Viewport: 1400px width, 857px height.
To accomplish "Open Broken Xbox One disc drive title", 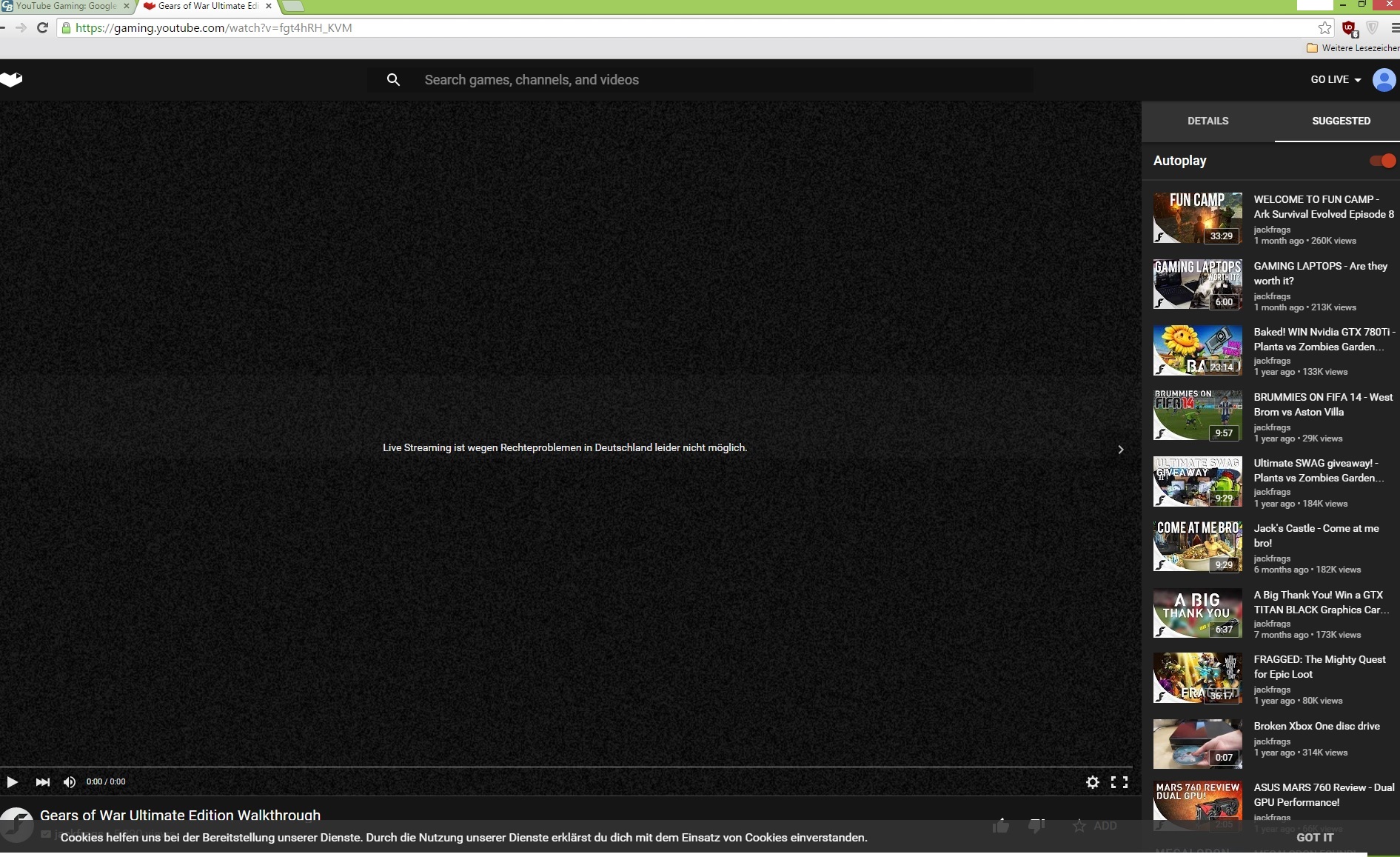I will (x=1316, y=726).
